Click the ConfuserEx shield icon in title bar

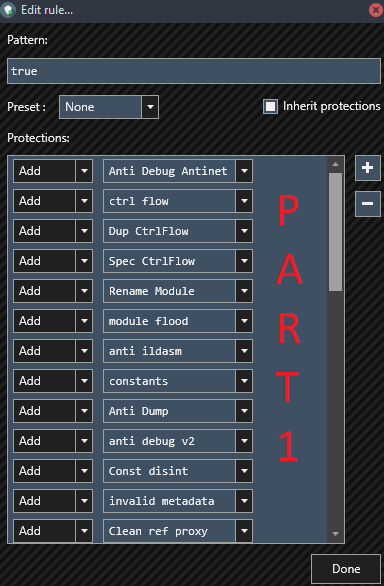[8, 10]
